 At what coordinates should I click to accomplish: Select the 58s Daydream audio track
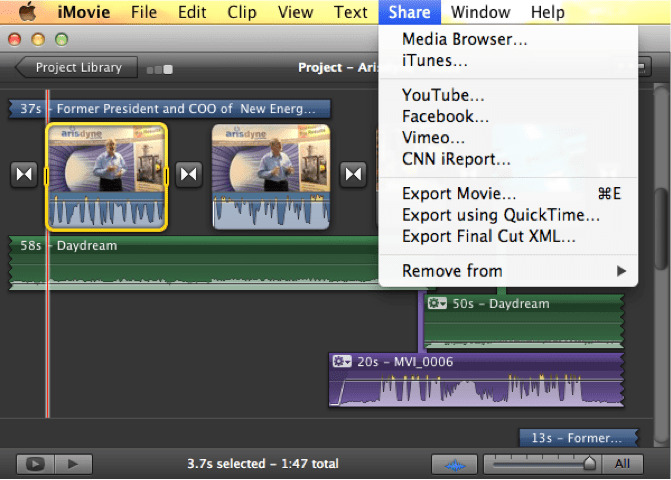(193, 263)
